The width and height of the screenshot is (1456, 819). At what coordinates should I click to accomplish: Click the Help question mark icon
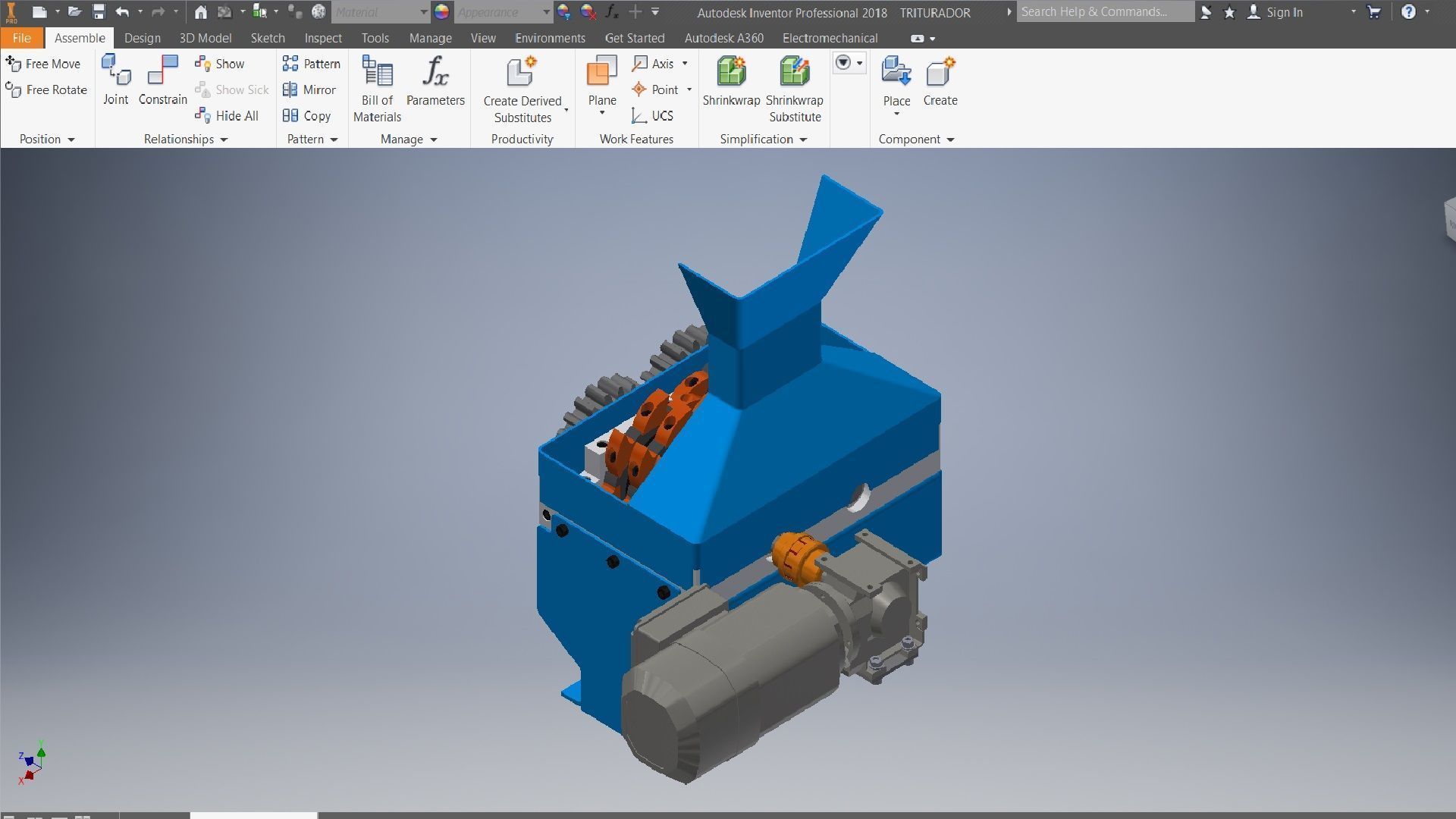[x=1408, y=12]
